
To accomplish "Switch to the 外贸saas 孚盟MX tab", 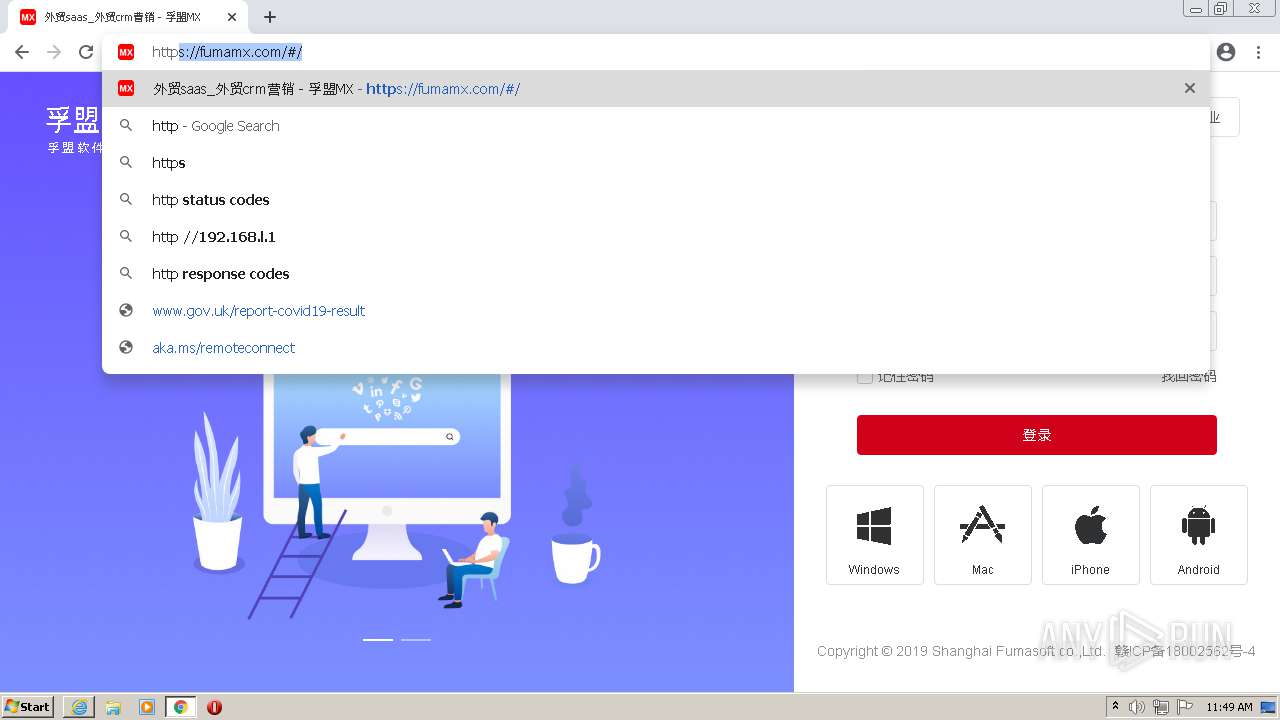I will click(125, 17).
